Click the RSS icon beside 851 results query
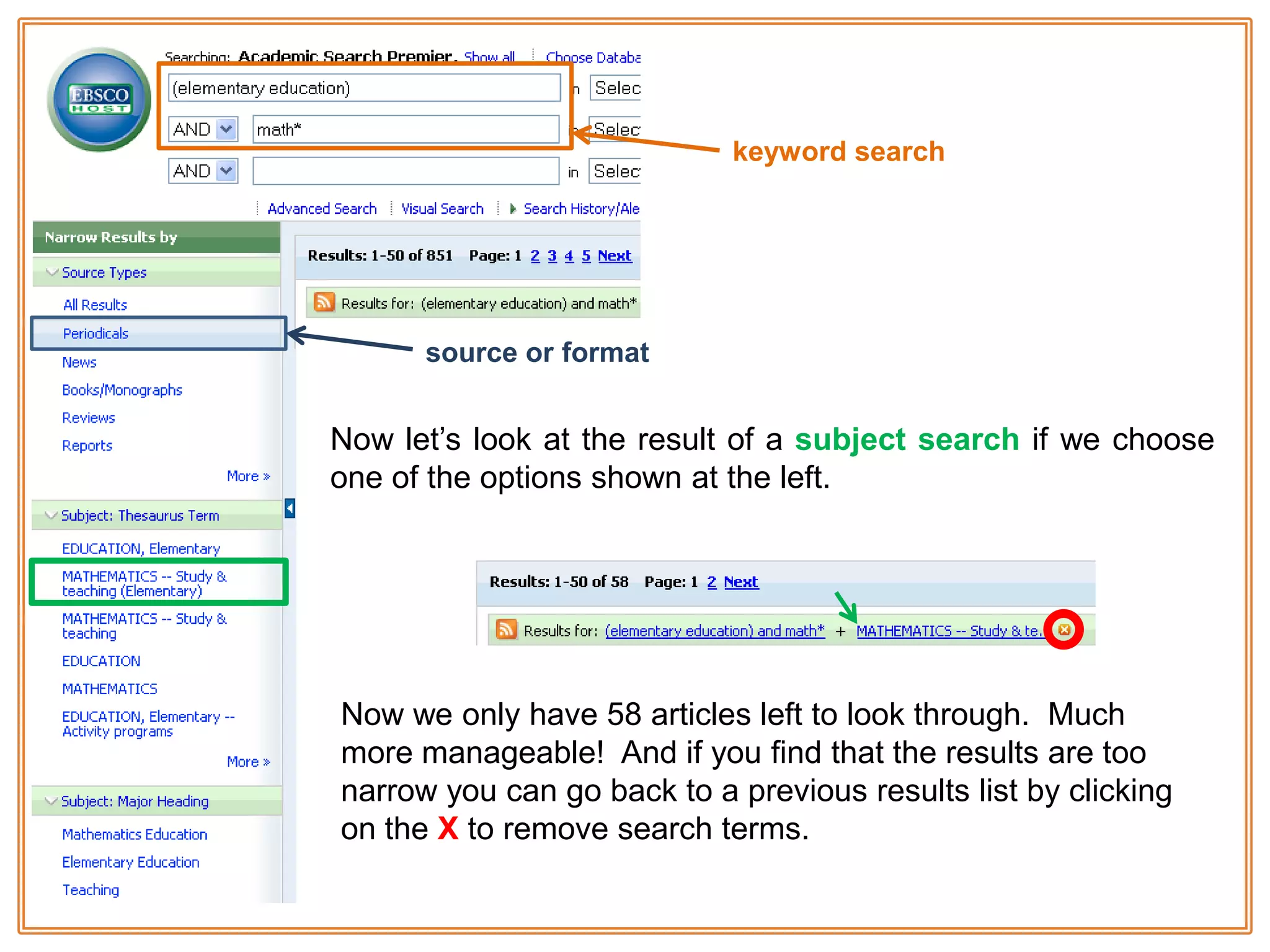This screenshot has height=952, width=1270. point(324,302)
